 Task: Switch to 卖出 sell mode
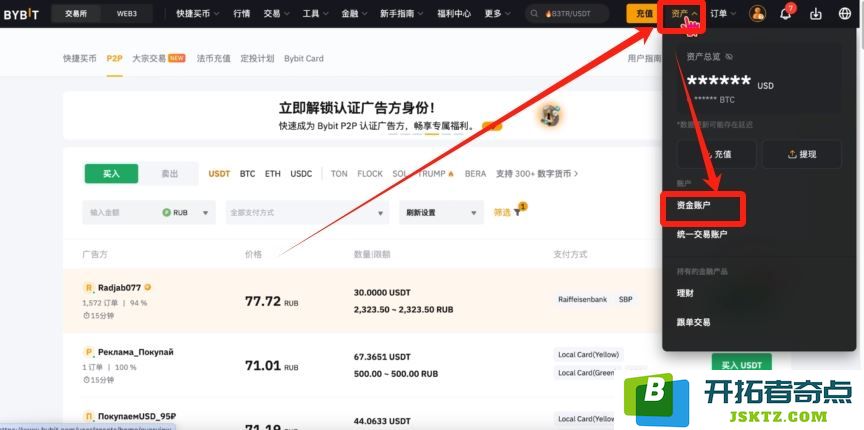point(169,173)
